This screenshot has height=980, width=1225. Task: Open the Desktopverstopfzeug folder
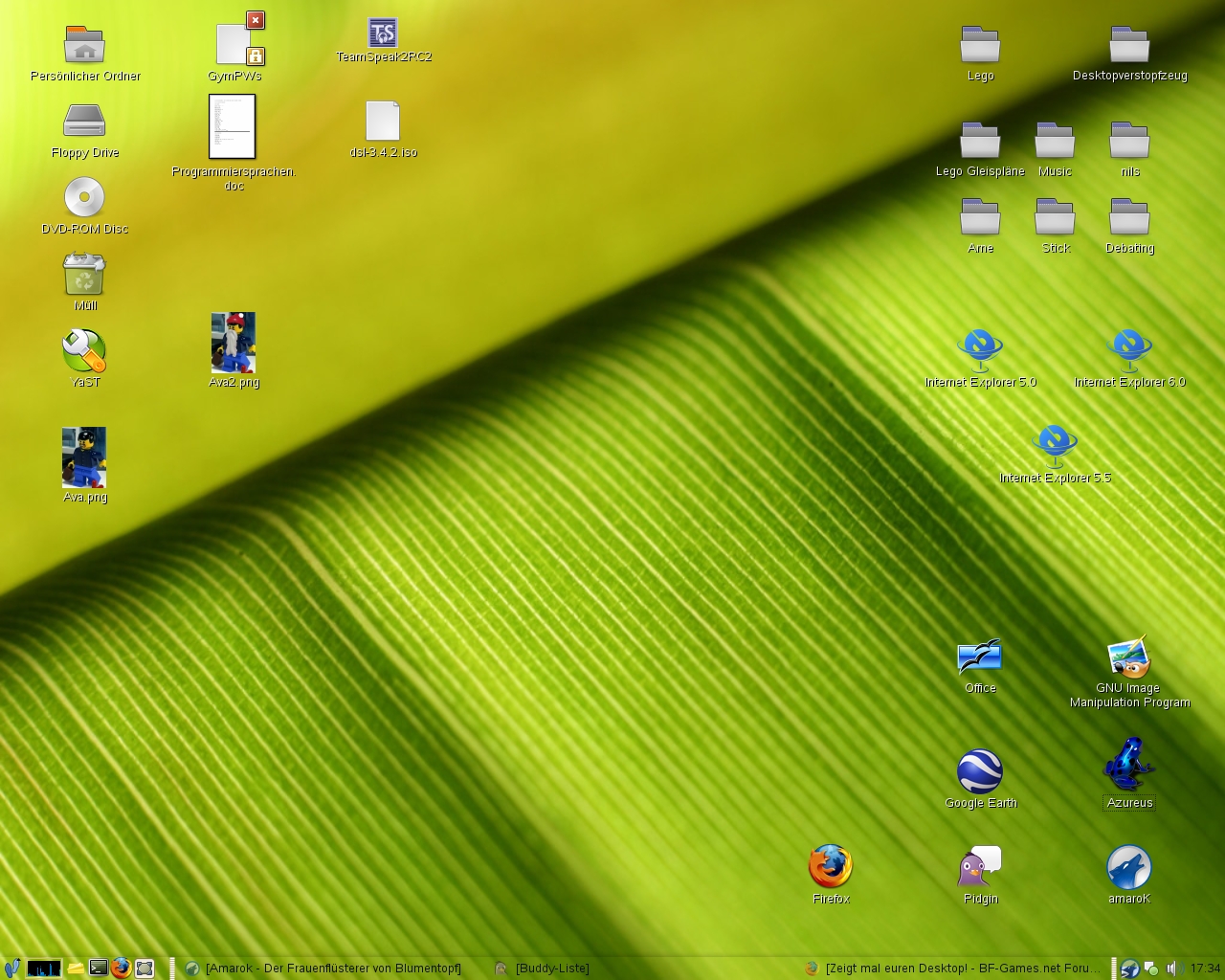(x=1129, y=45)
